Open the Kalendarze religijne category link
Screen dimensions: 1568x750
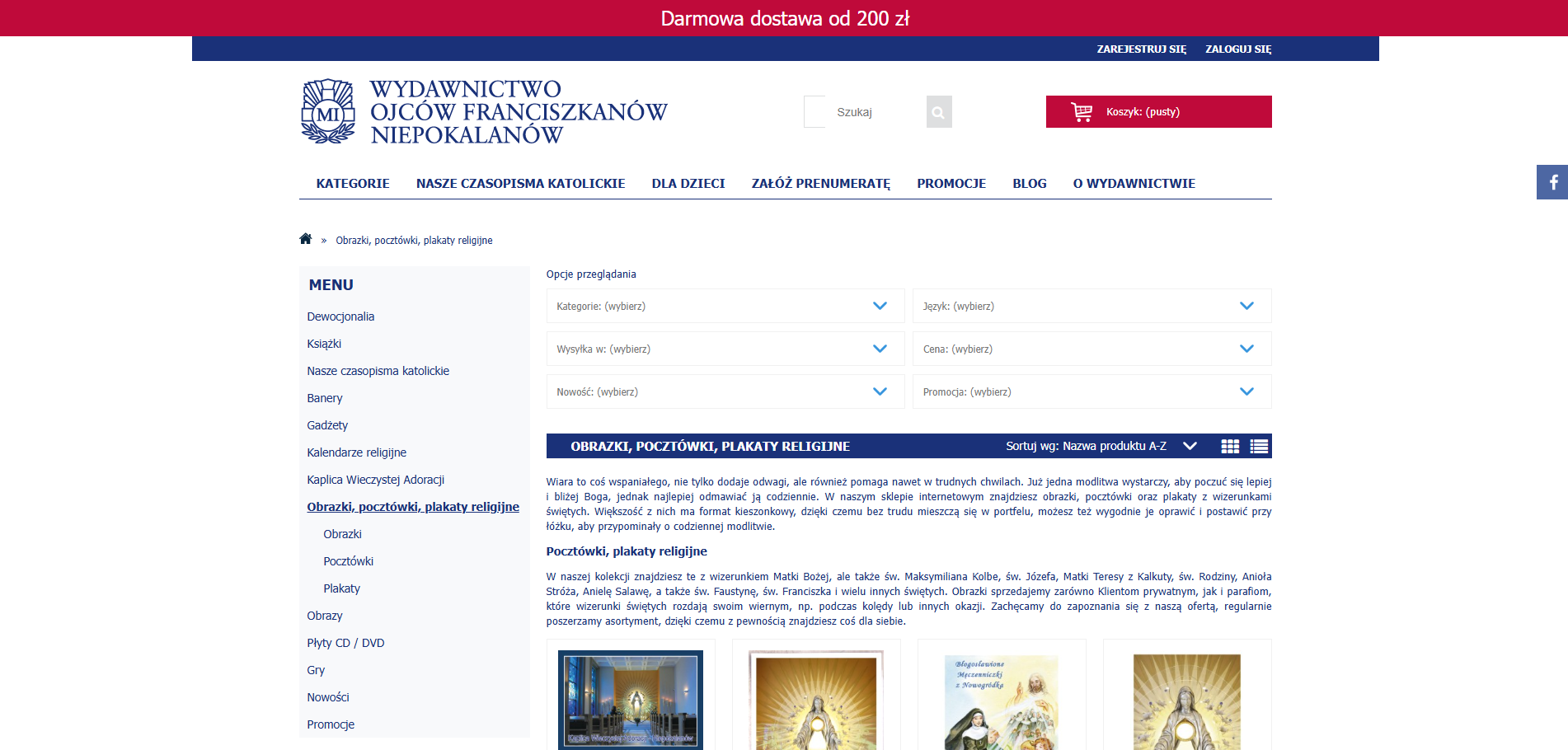click(356, 452)
